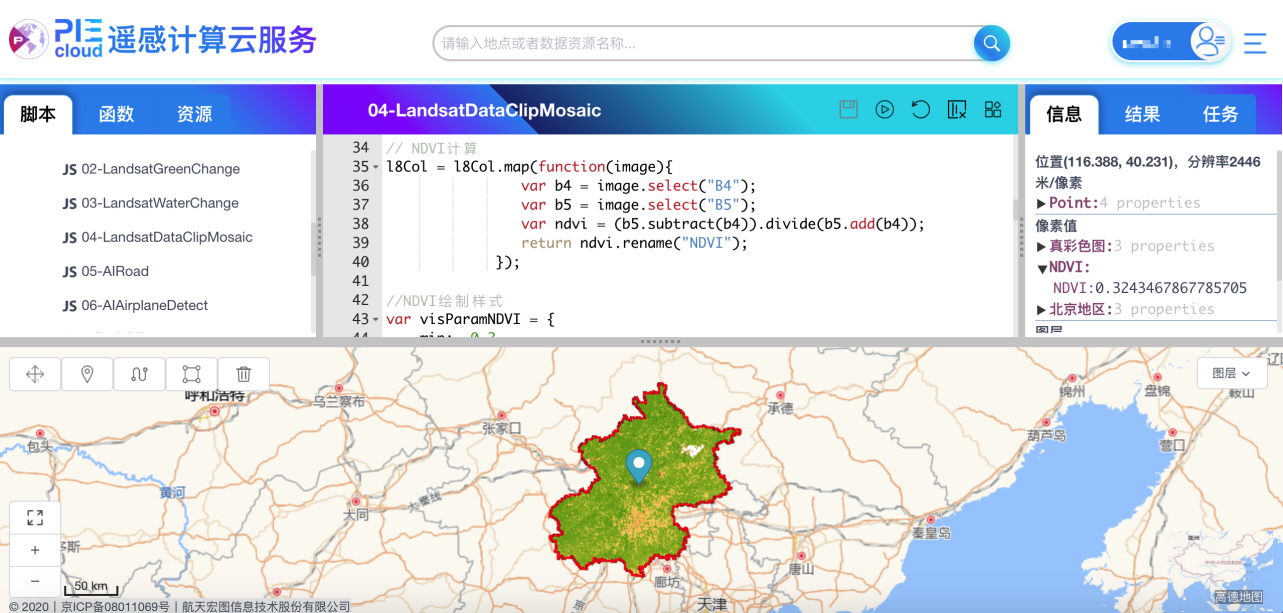Expand the 真彩色图 properties
1283x613 pixels.
pos(1040,245)
